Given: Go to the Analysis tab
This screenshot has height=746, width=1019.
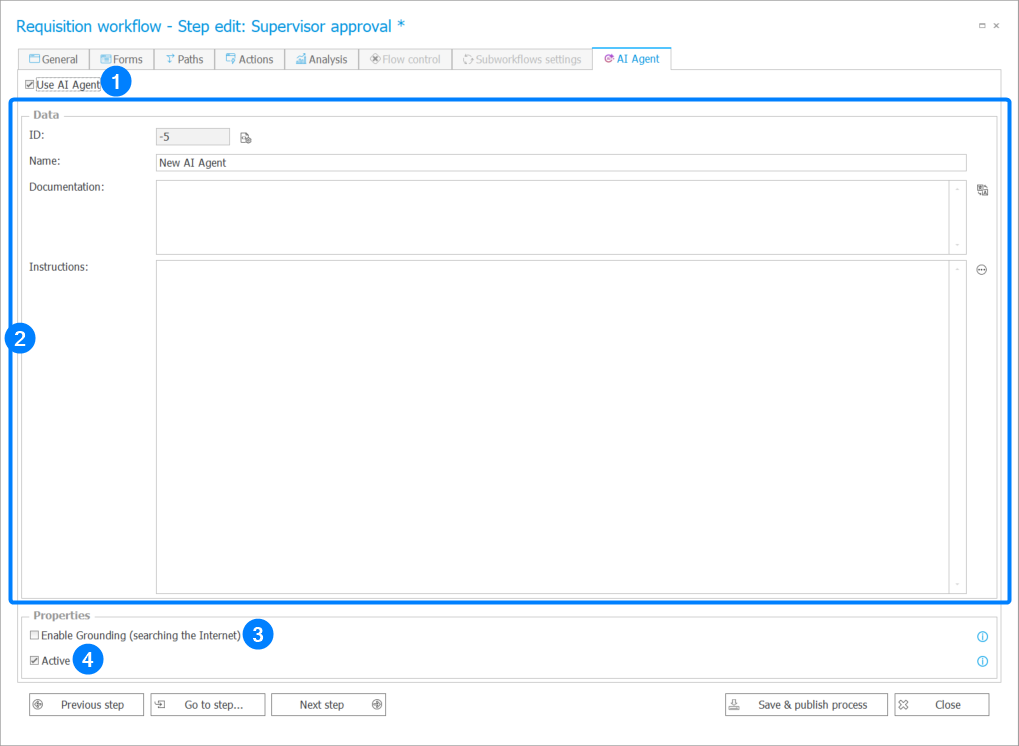Looking at the screenshot, I should click(x=321, y=60).
